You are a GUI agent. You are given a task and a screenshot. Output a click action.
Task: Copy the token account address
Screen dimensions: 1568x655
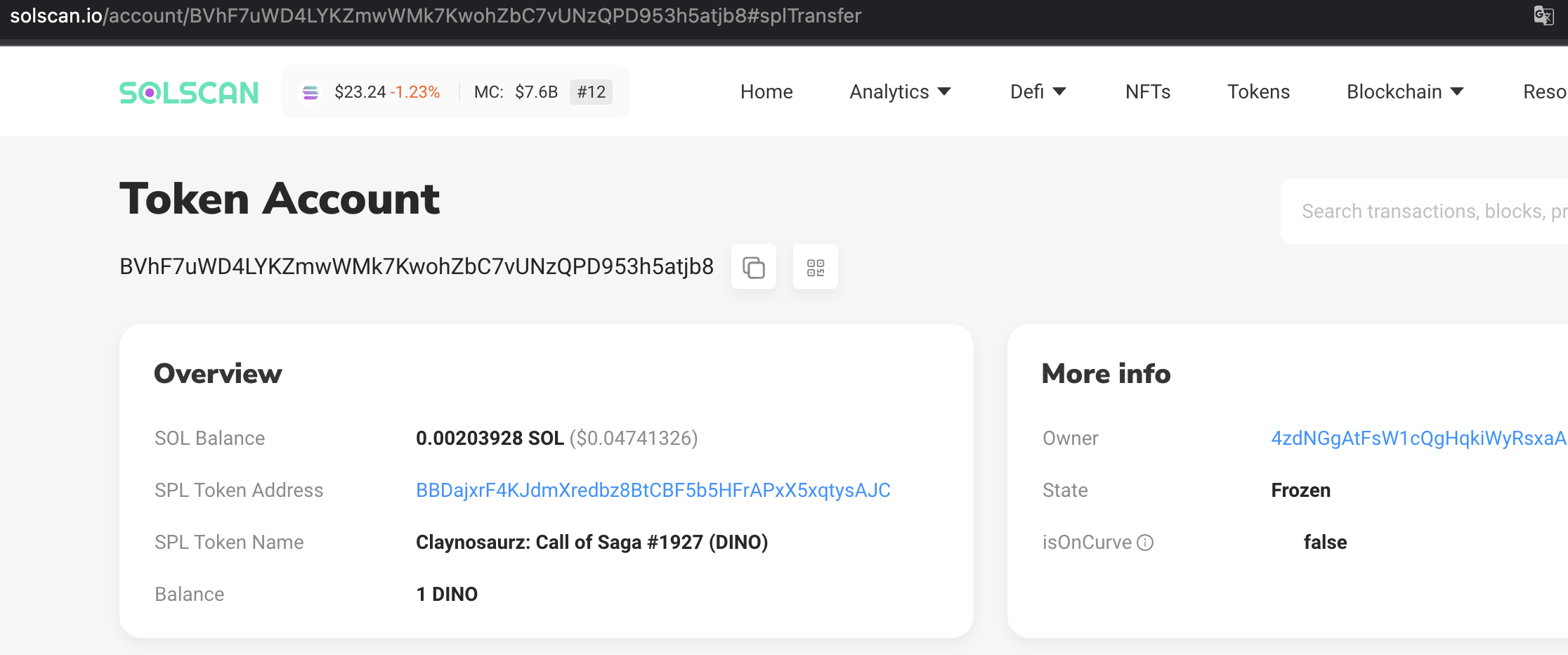pos(753,266)
